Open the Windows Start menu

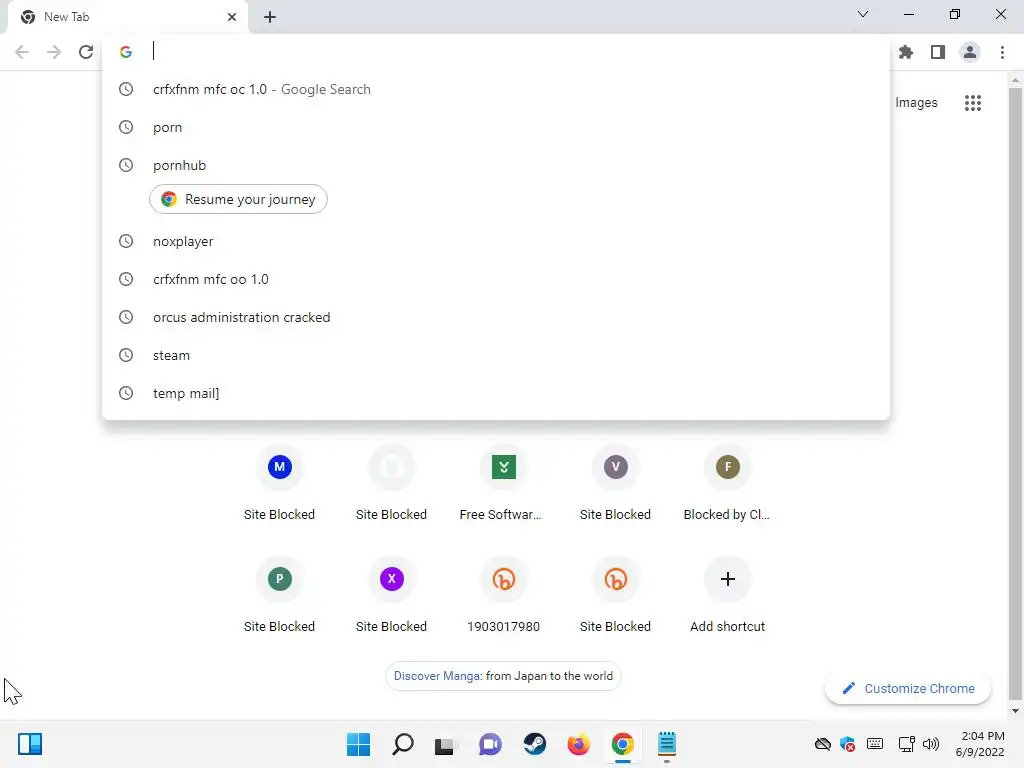click(x=358, y=744)
